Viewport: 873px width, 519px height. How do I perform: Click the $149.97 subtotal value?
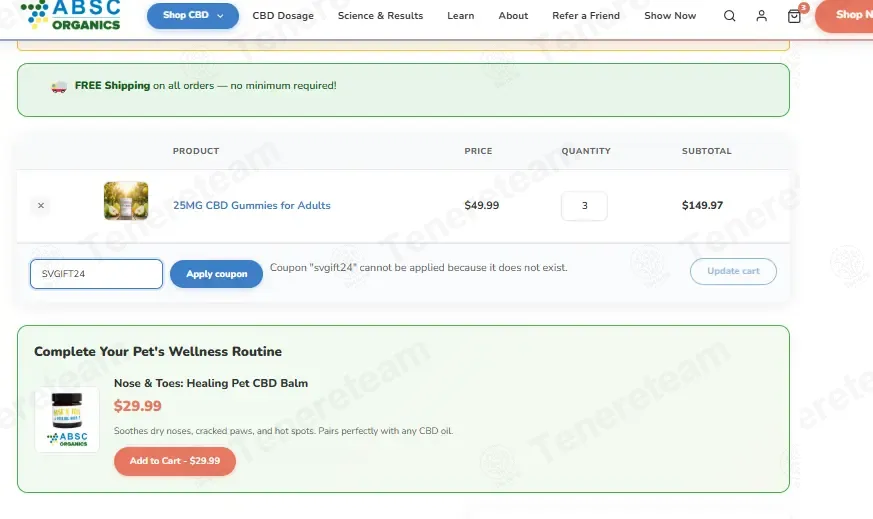(702, 205)
